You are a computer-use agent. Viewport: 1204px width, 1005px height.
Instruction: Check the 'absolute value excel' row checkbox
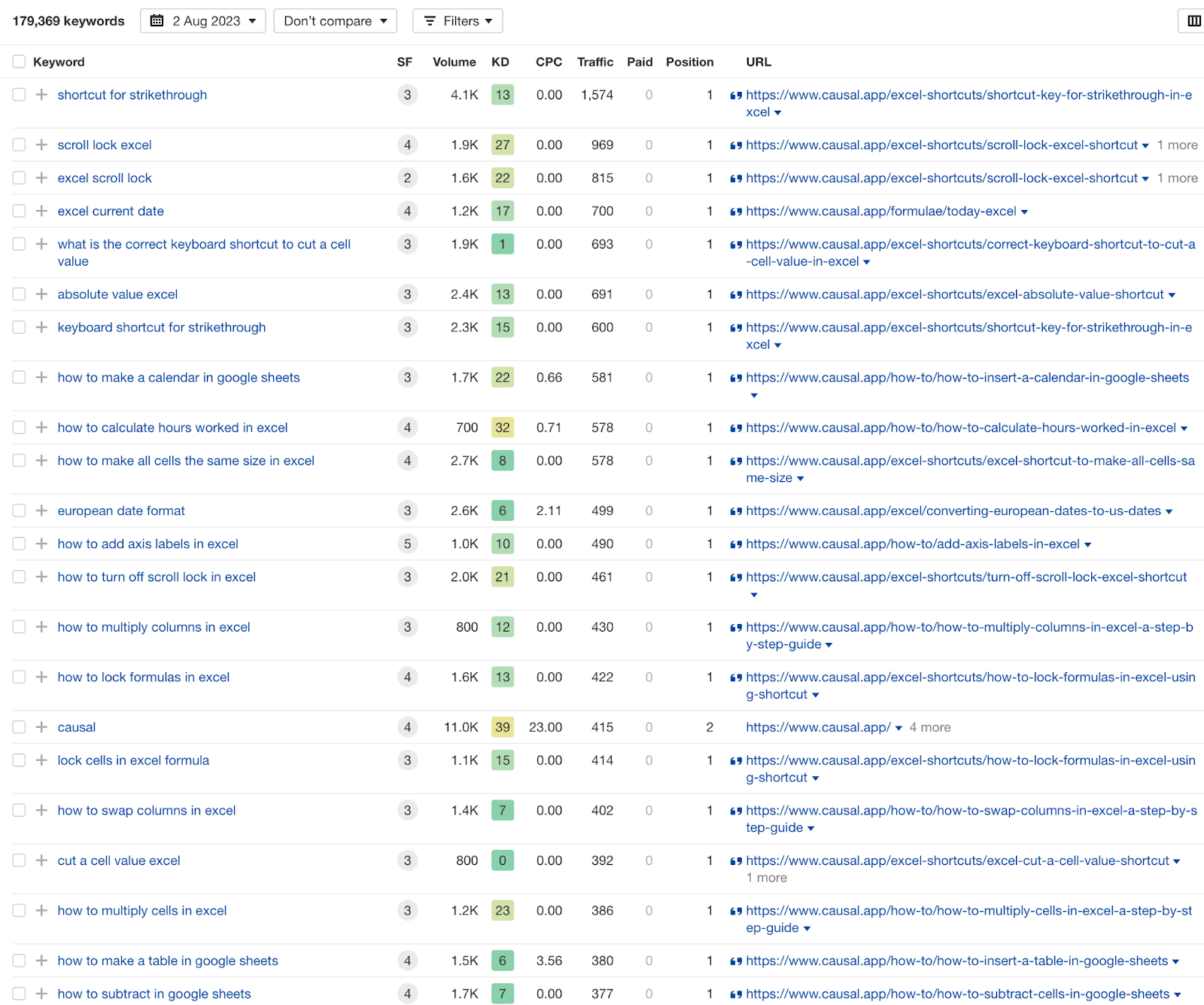(19, 294)
